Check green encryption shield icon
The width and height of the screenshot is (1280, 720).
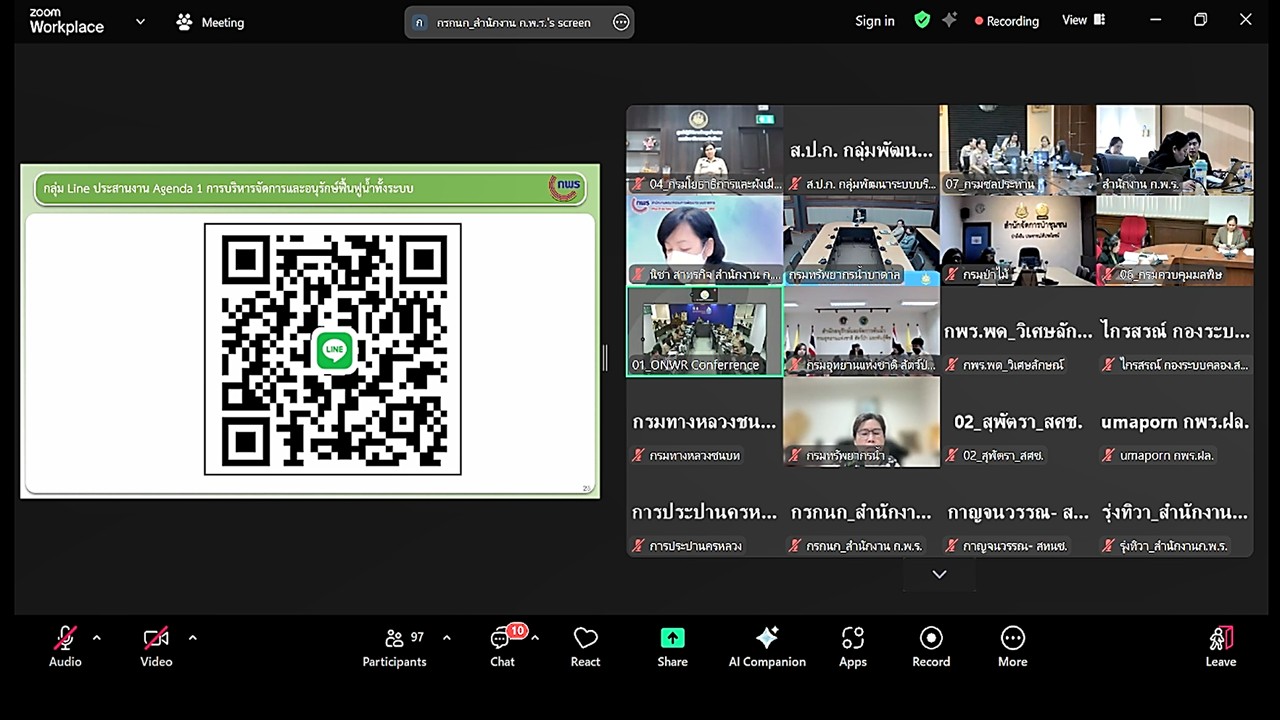point(922,20)
